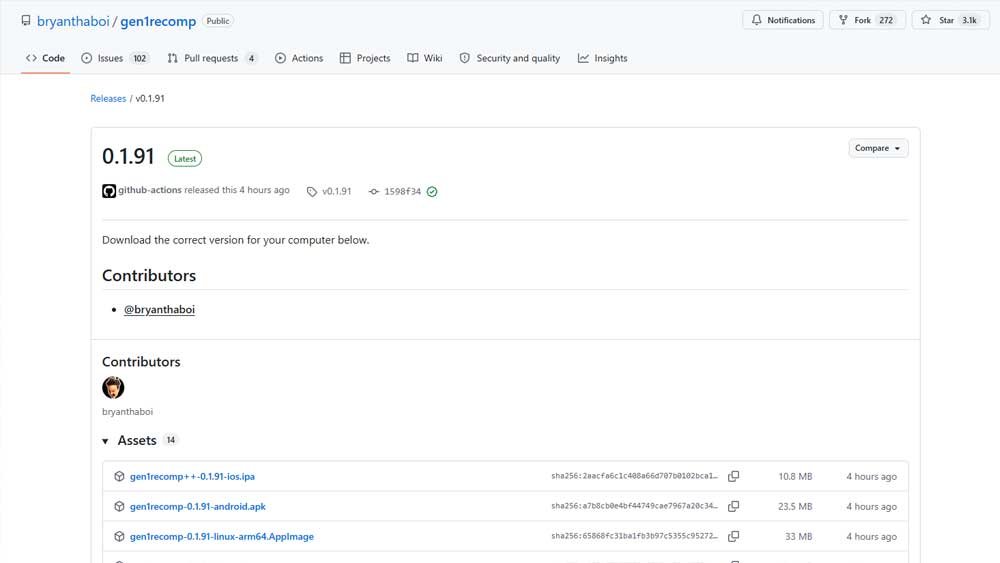Viewport: 1000px width, 563px height.
Task: Open Security and quality tab
Action: (510, 58)
